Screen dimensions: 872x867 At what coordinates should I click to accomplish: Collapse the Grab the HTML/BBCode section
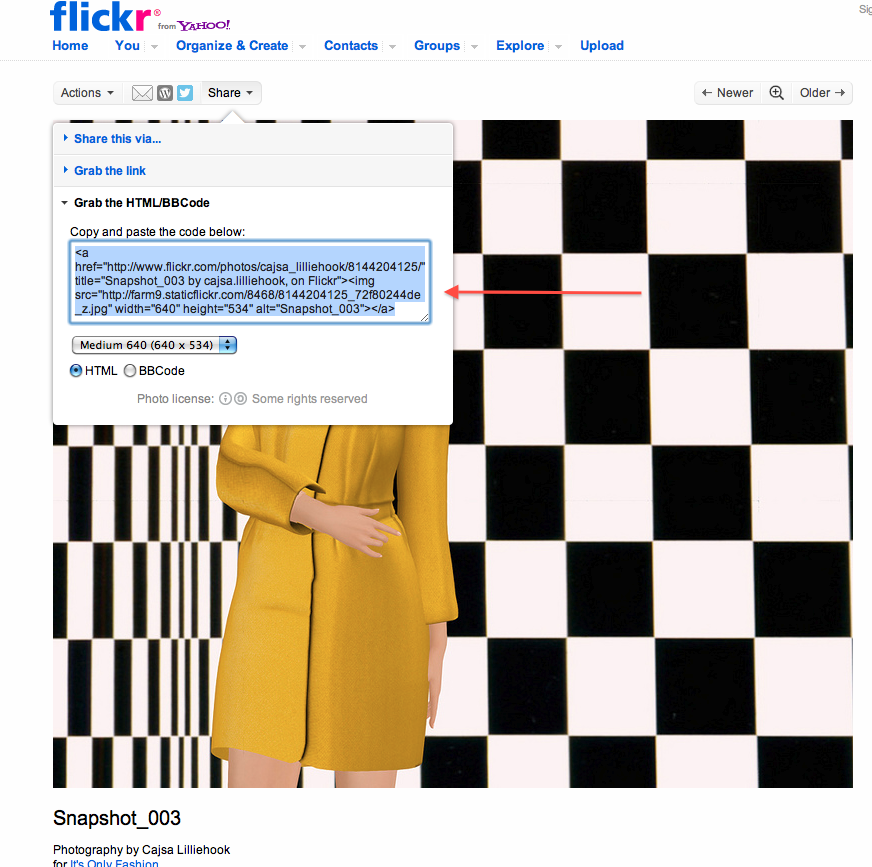point(141,203)
